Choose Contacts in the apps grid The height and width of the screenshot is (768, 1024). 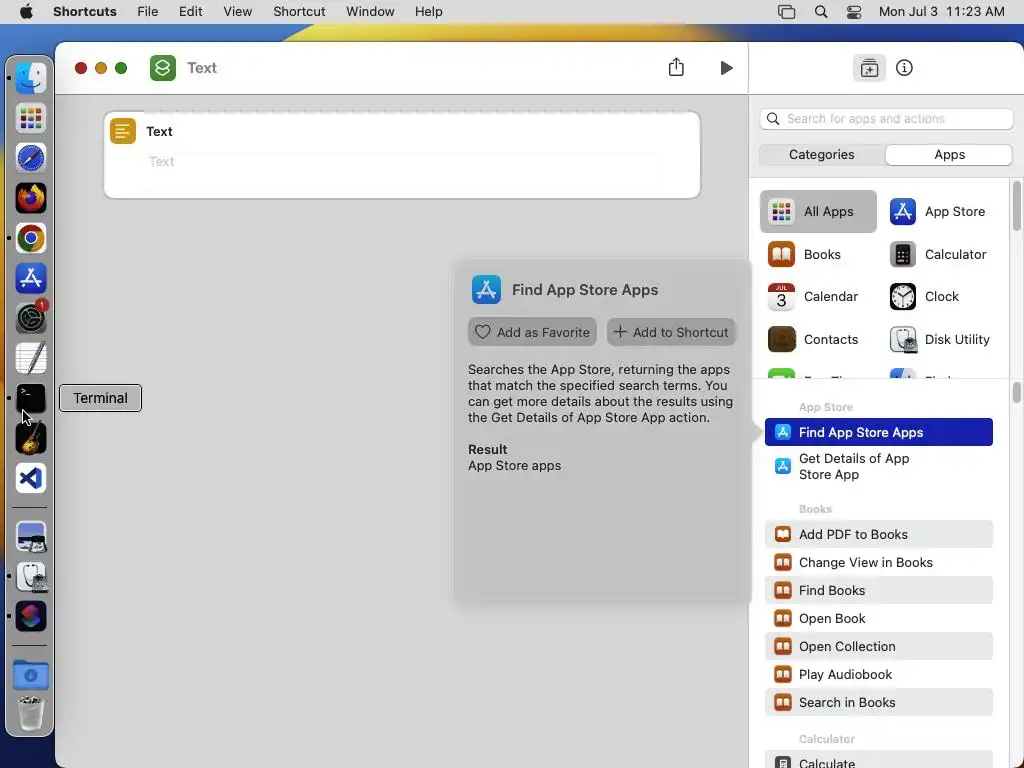813,340
